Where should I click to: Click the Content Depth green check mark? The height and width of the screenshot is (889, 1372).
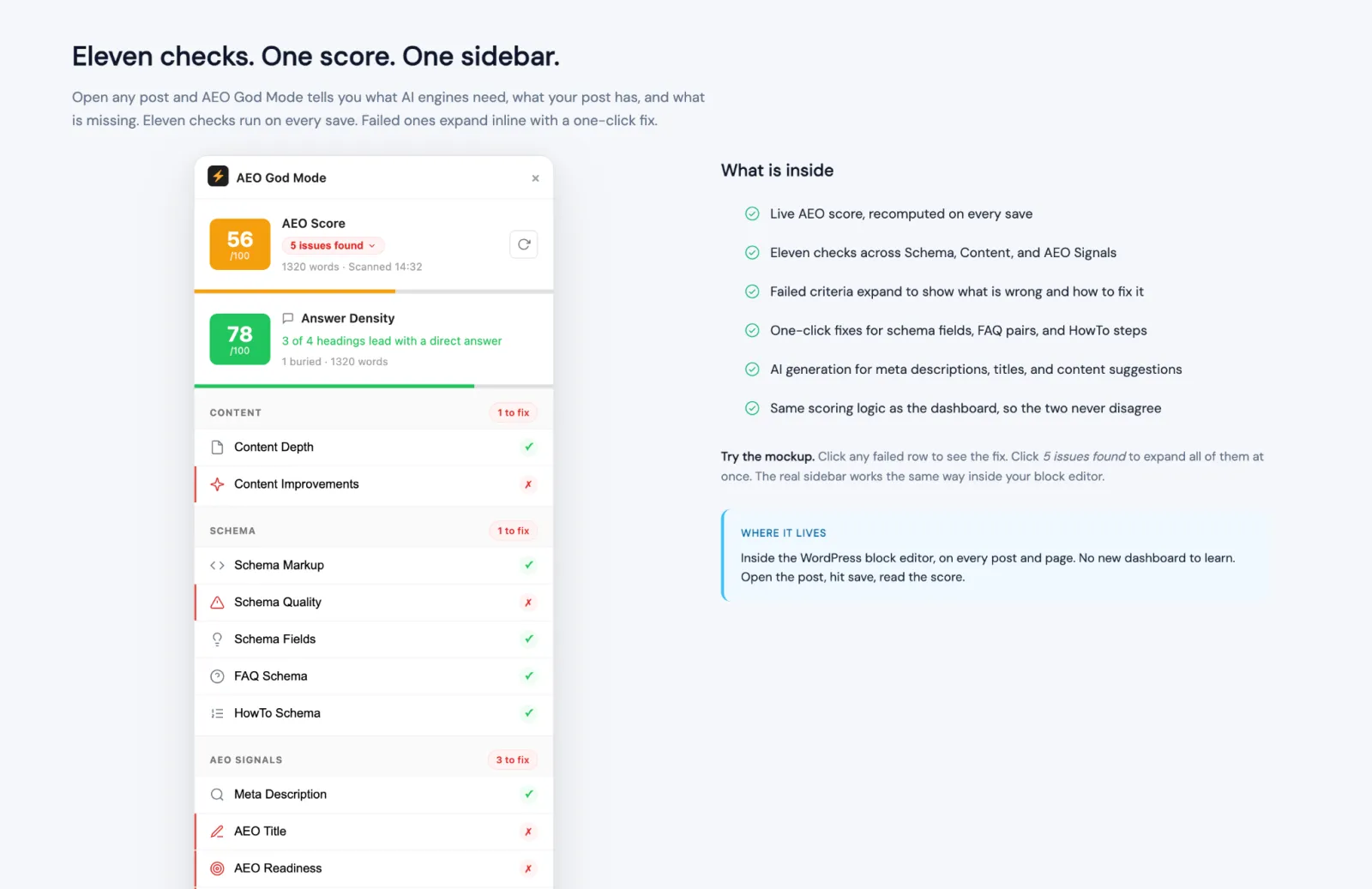click(x=529, y=447)
